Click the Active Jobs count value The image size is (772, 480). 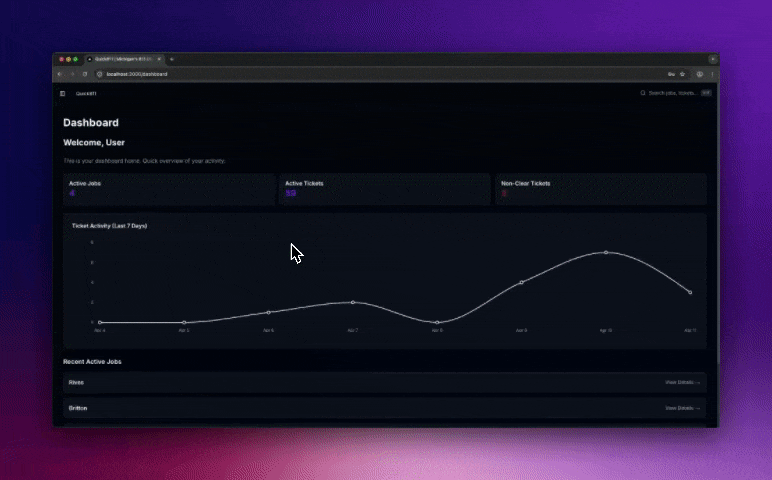[x=72, y=193]
